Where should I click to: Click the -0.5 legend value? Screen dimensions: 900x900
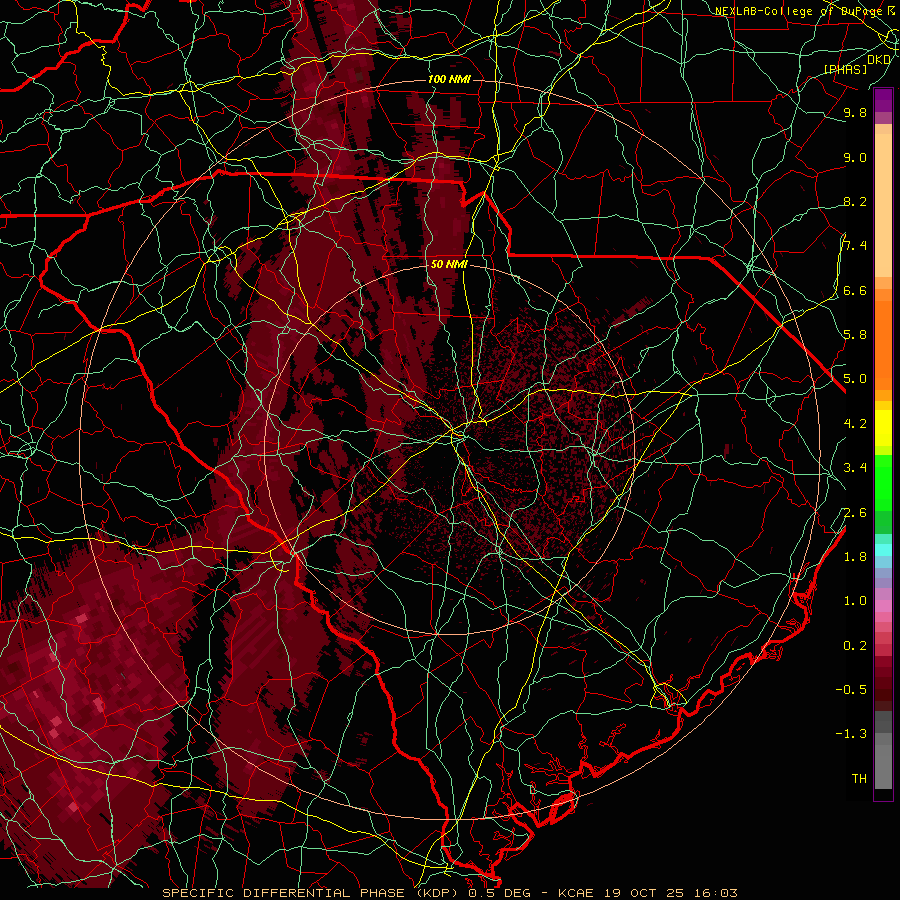click(x=851, y=690)
